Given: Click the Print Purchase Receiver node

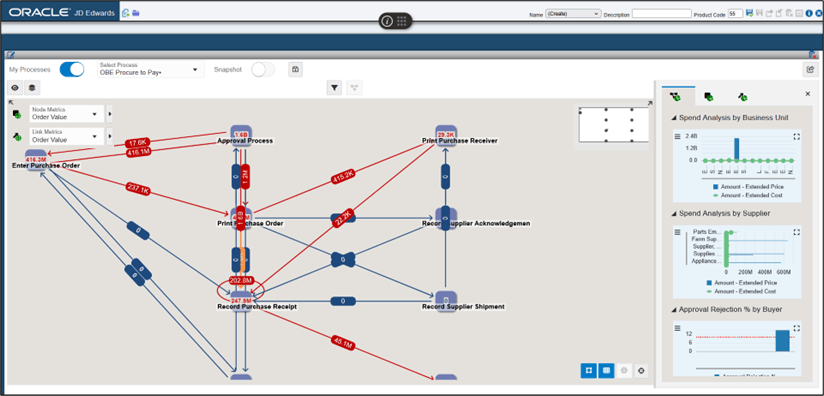Looking at the screenshot, I should pyautogui.click(x=446, y=134).
